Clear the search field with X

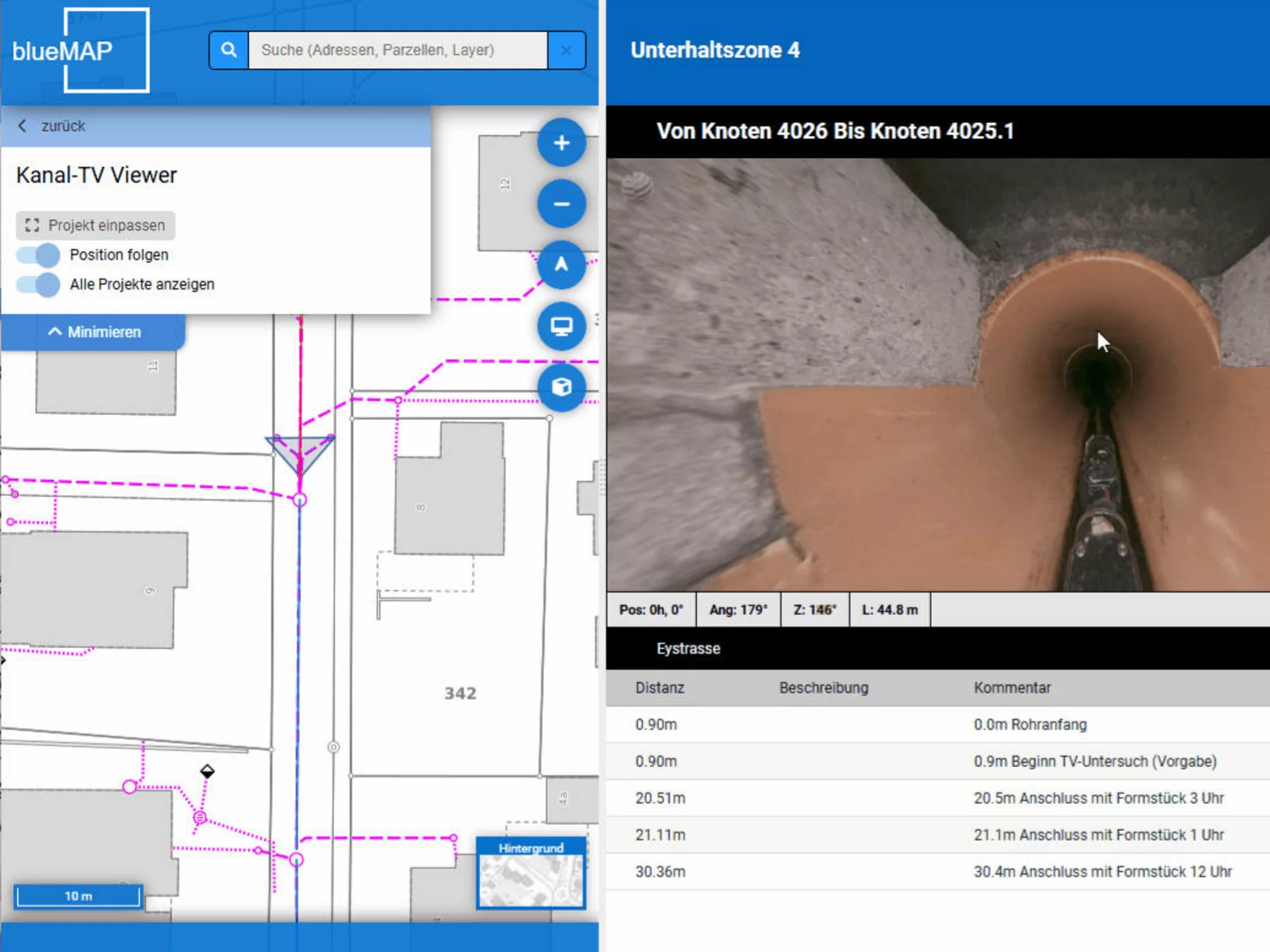(x=566, y=50)
